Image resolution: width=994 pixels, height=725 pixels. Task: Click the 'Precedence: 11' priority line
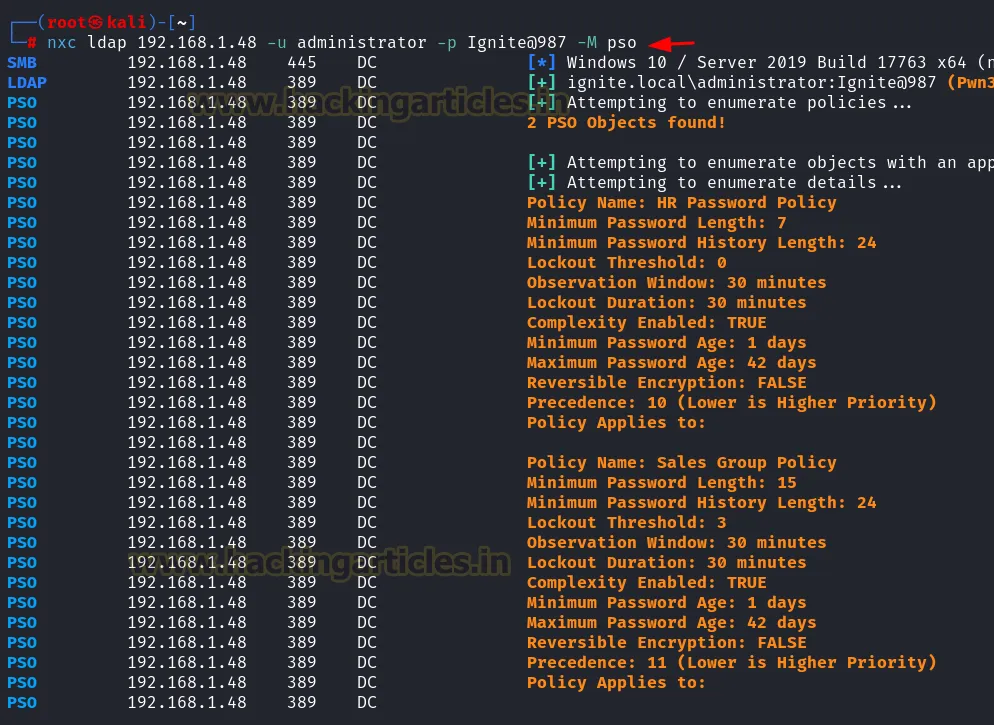pyautogui.click(x=731, y=663)
